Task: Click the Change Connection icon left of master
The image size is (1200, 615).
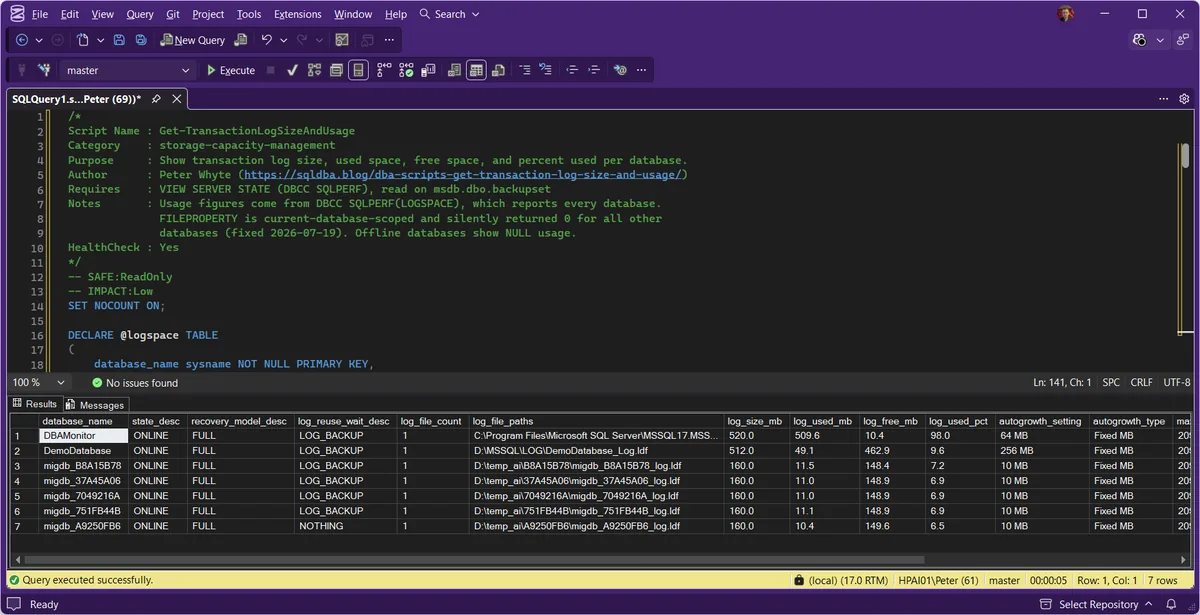Action: [x=44, y=70]
